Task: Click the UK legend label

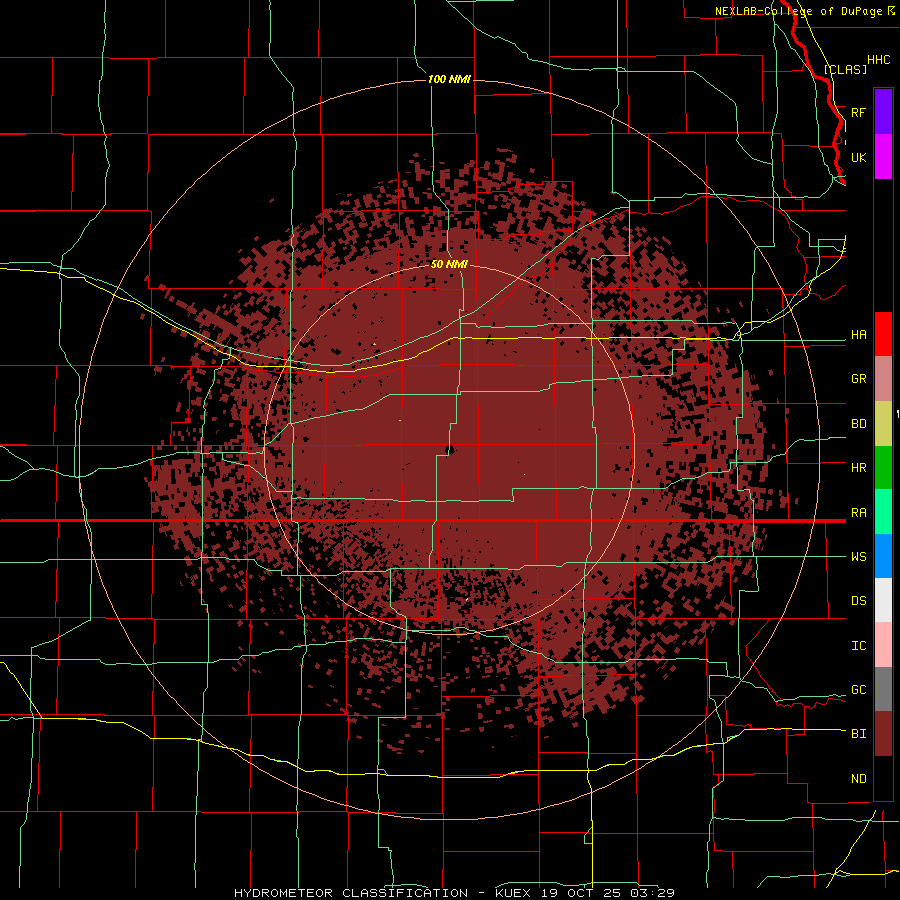Action: coord(858,157)
